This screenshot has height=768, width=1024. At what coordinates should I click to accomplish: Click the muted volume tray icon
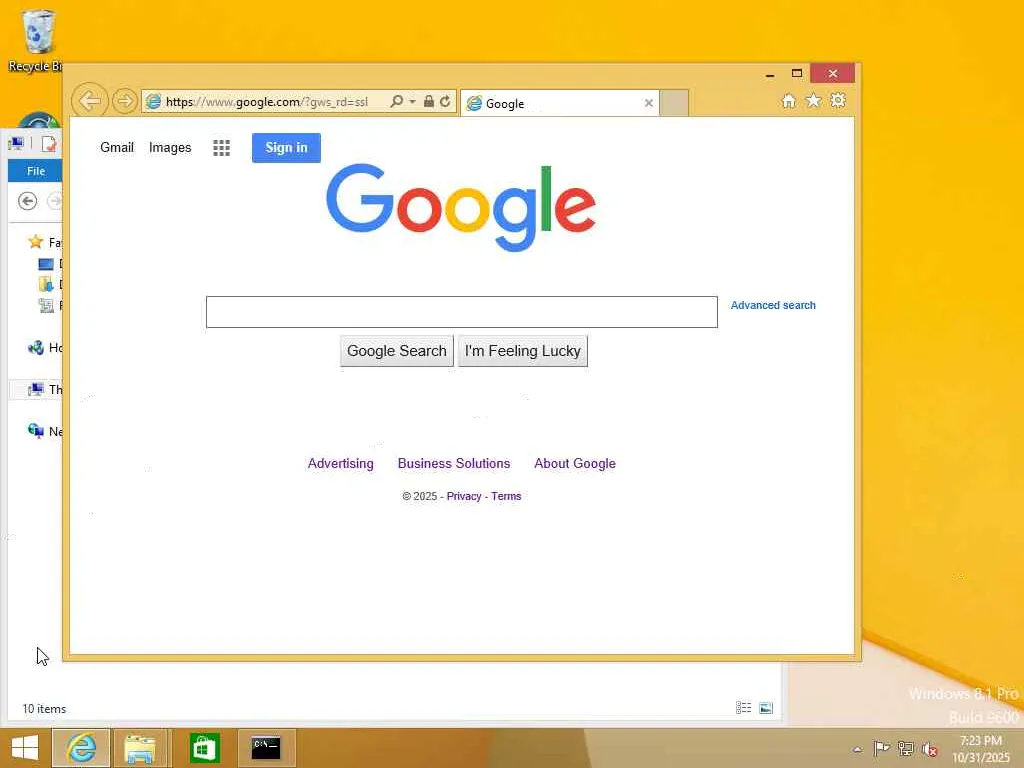931,749
